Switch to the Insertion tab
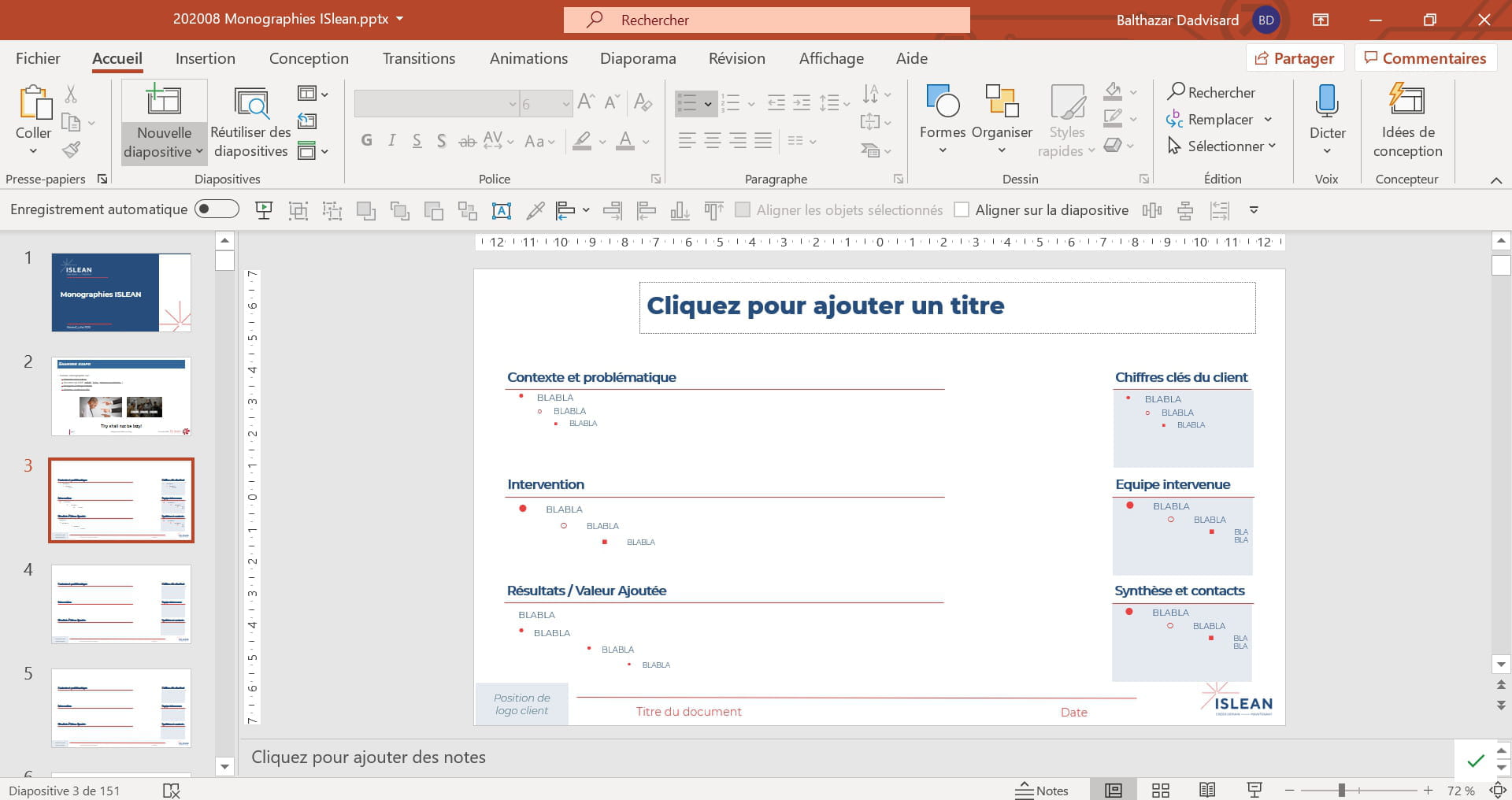The image size is (1512, 800). click(x=206, y=58)
